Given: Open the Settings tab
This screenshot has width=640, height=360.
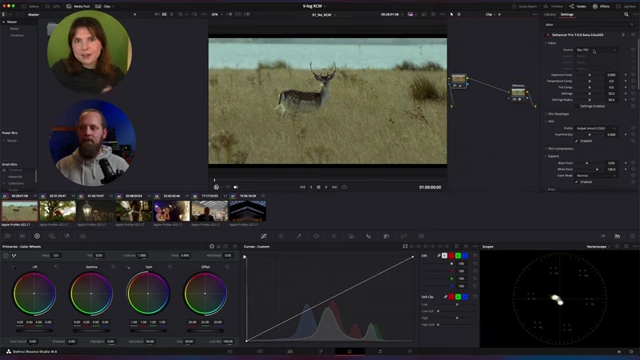Looking at the screenshot, I should pos(567,14).
